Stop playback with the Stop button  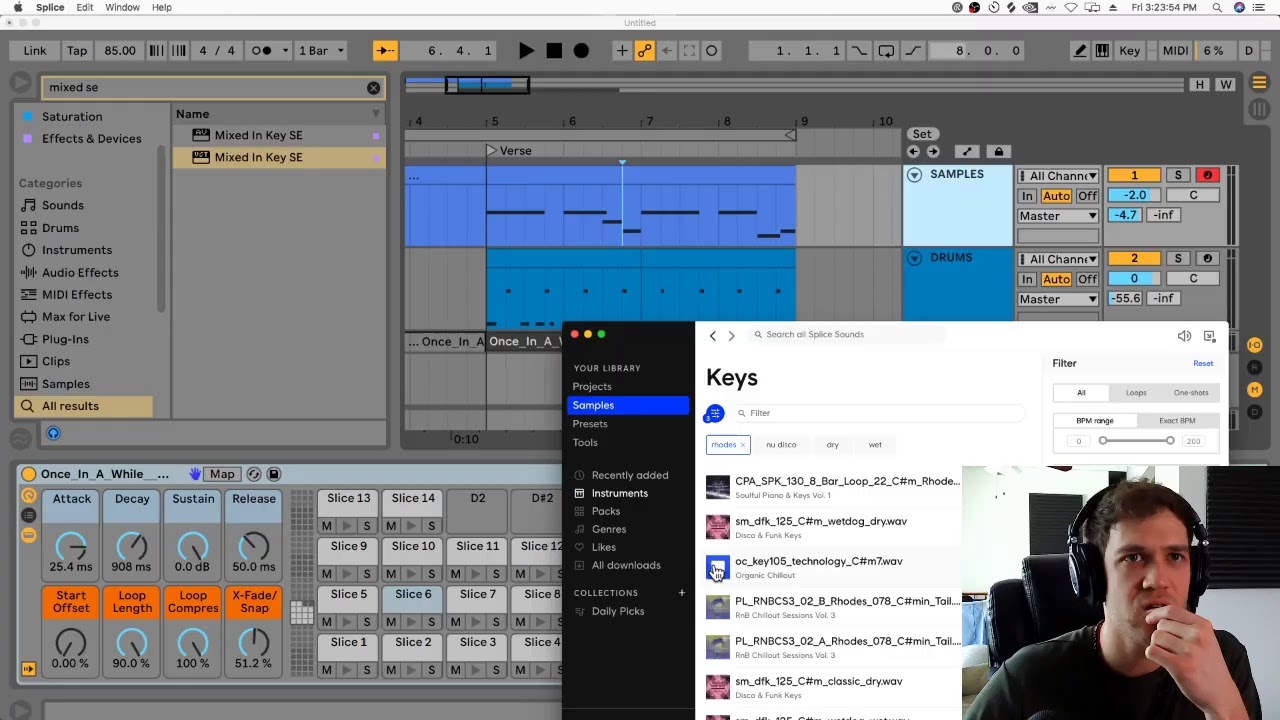coord(554,51)
